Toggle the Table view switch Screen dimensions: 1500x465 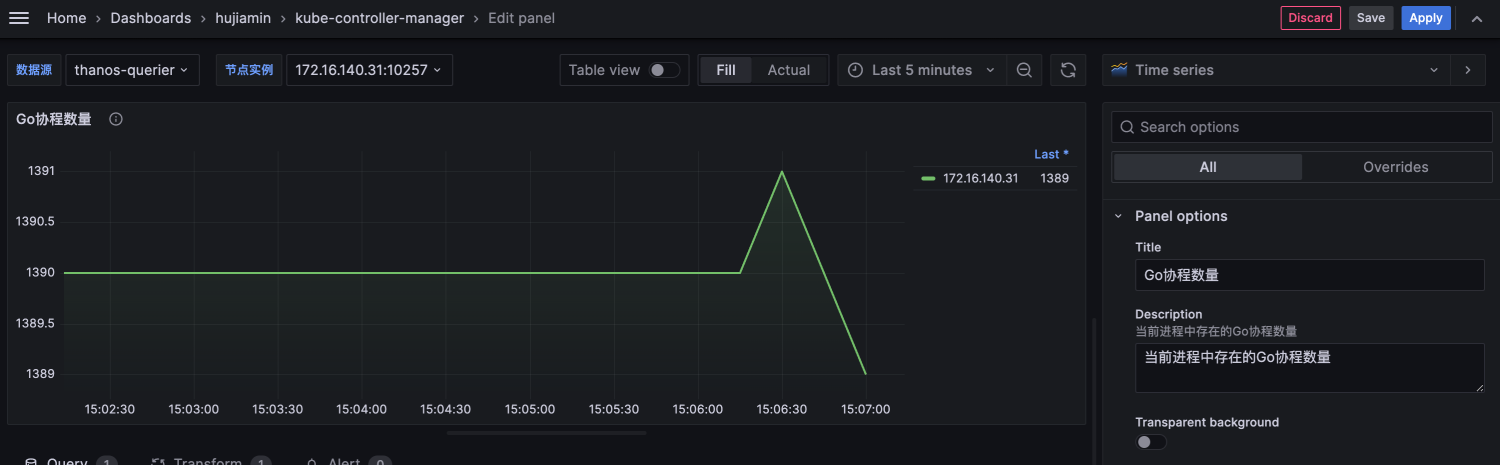tap(664, 70)
